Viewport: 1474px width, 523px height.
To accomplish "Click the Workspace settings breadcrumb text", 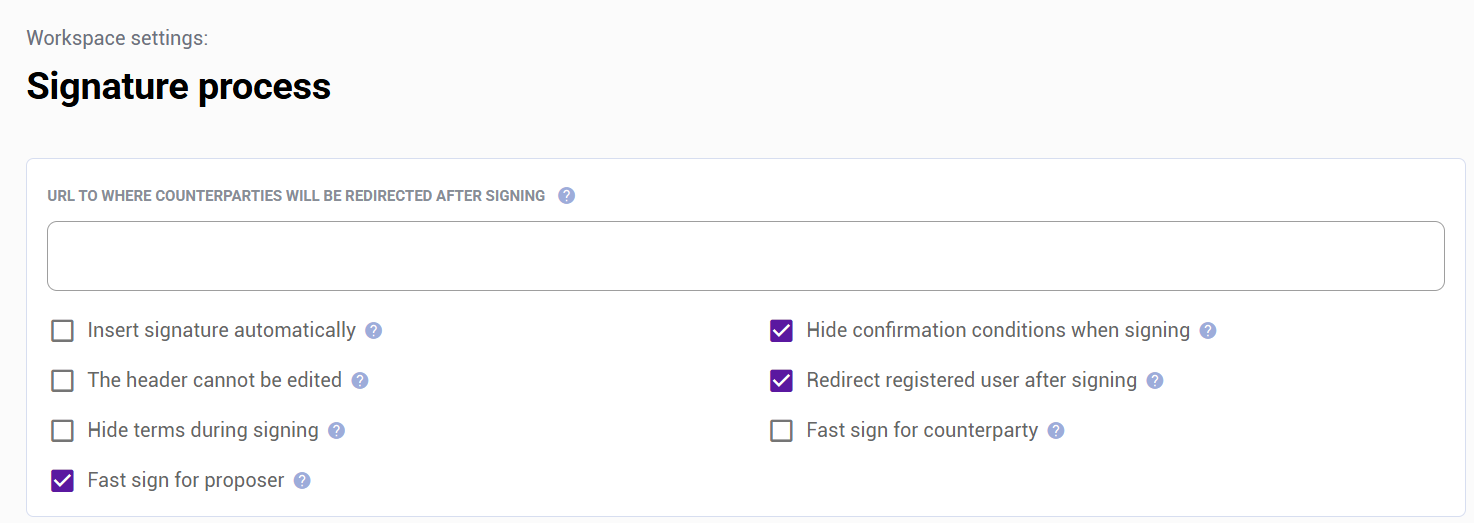I will (117, 39).
